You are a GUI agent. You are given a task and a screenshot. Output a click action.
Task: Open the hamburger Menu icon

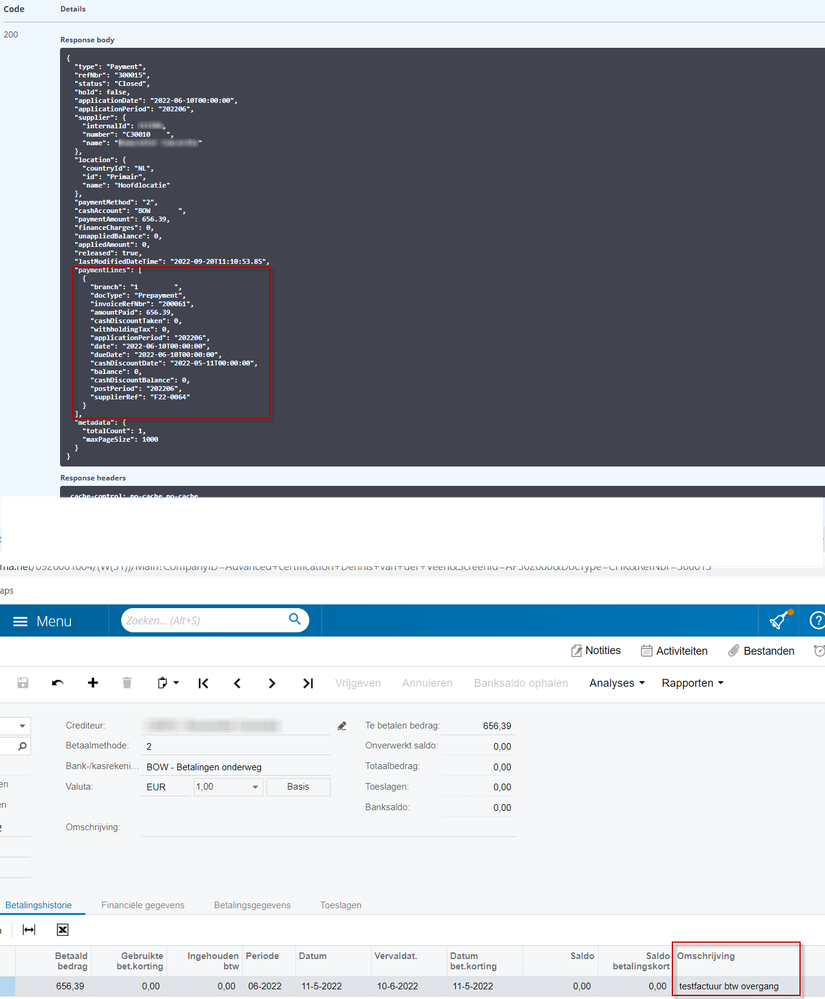[20, 621]
